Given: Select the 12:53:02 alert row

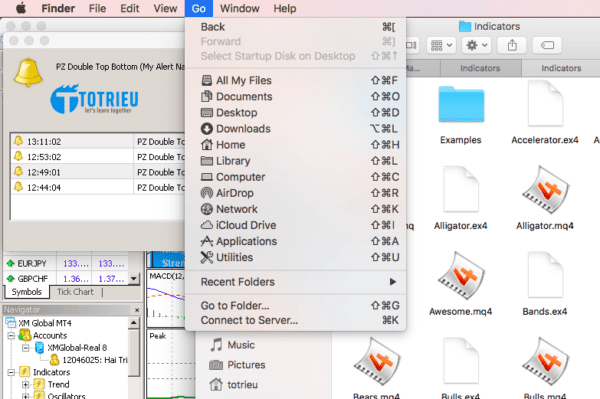Looking at the screenshot, I should (98, 157).
